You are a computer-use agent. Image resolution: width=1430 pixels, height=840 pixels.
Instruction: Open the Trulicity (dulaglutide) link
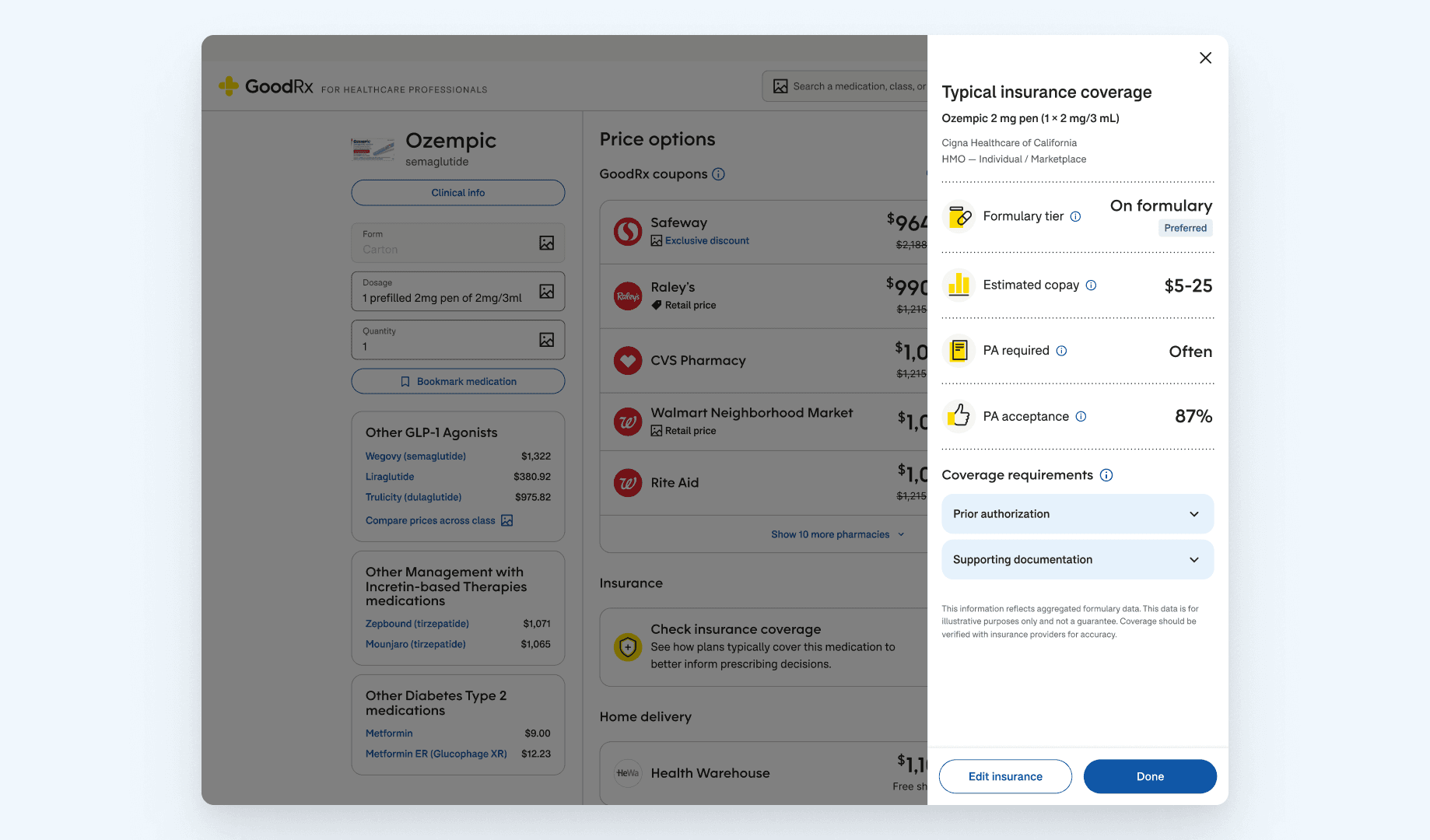(x=413, y=497)
